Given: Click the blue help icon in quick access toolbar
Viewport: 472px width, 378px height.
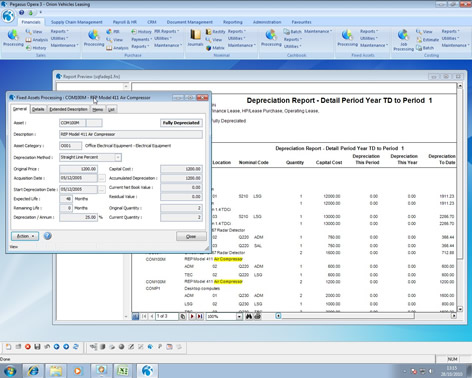Looking at the screenshot, I should [x=22, y=12].
